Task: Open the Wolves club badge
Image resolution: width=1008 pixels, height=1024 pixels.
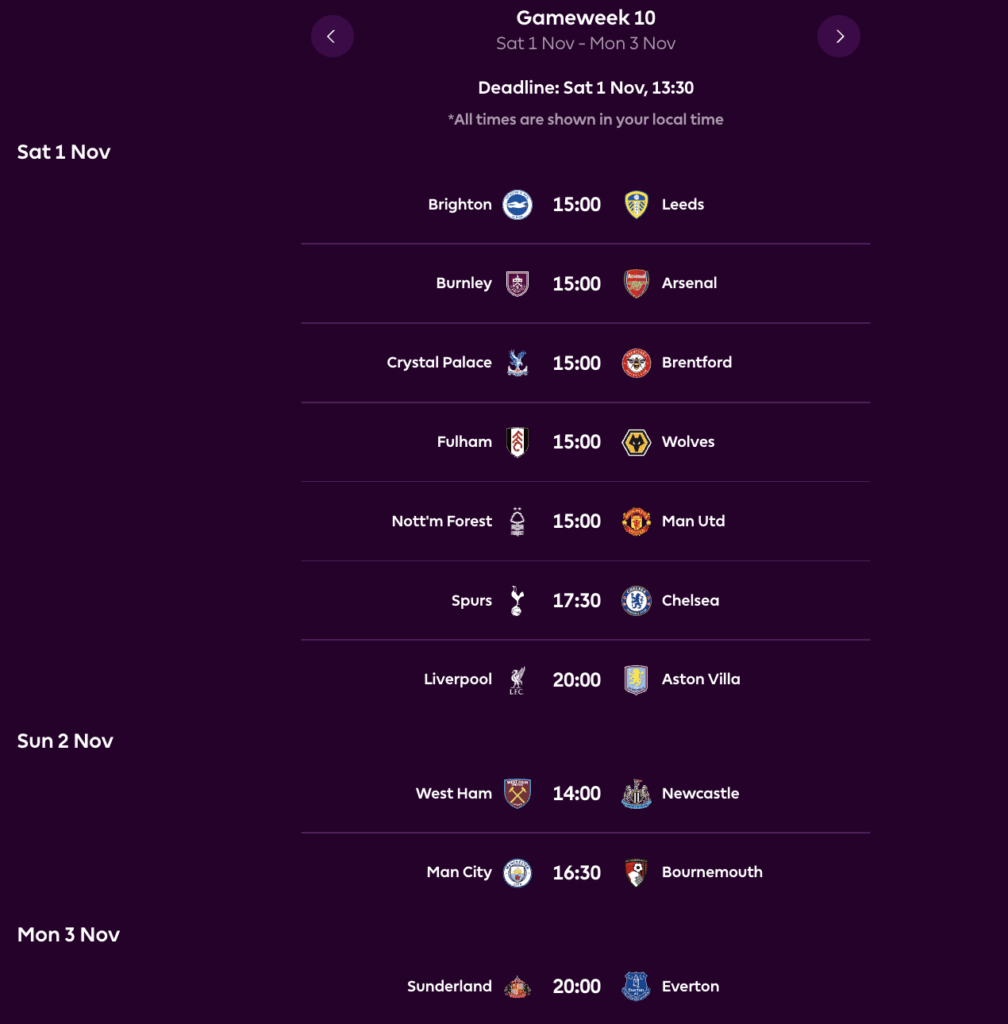Action: coord(637,441)
